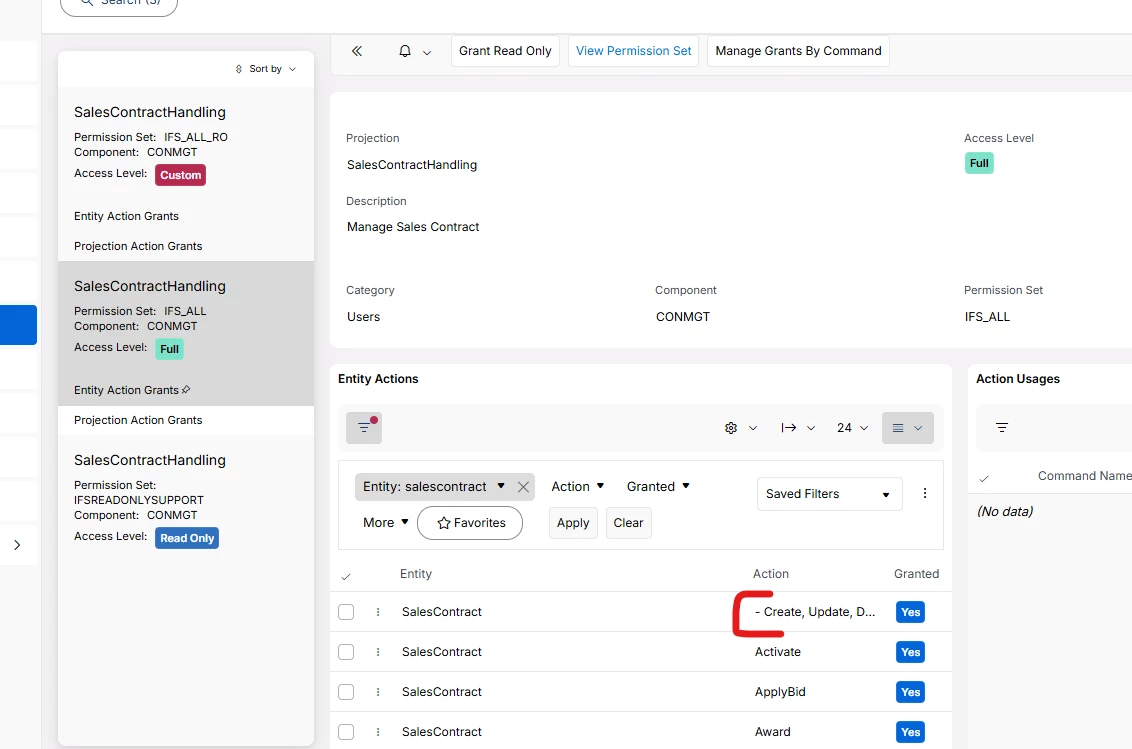Sort by the Entity column header
This screenshot has width=1132, height=749.
(416, 573)
